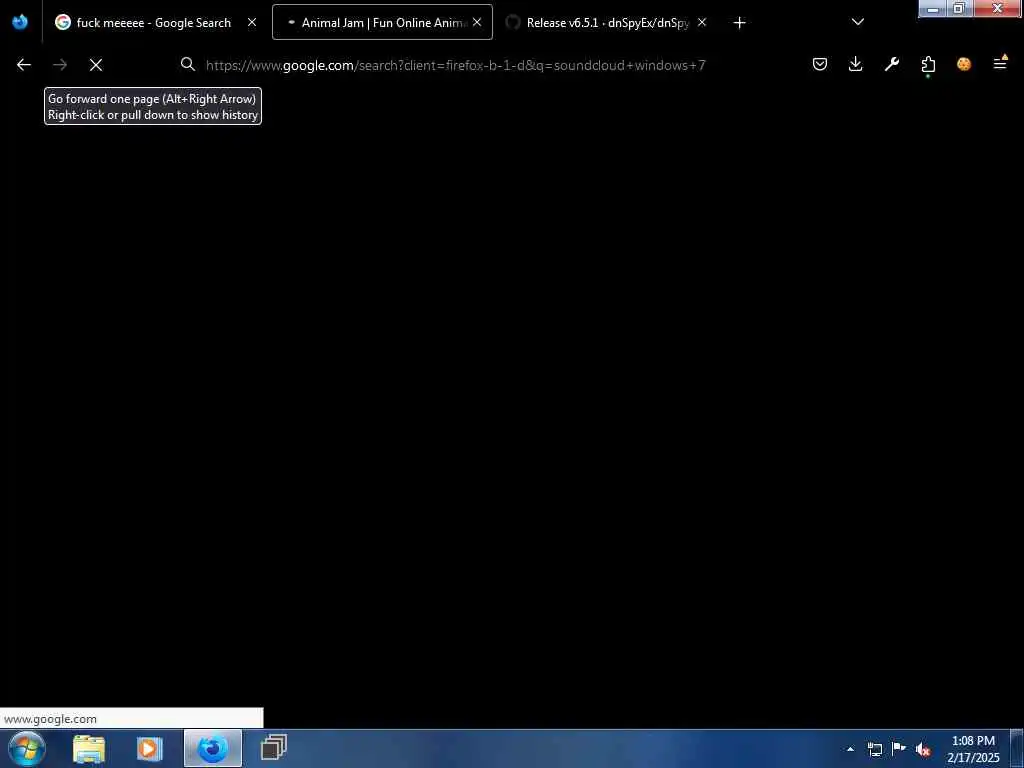Click the Show desktop strip
1024x768 pixels.
[x=1017, y=749]
